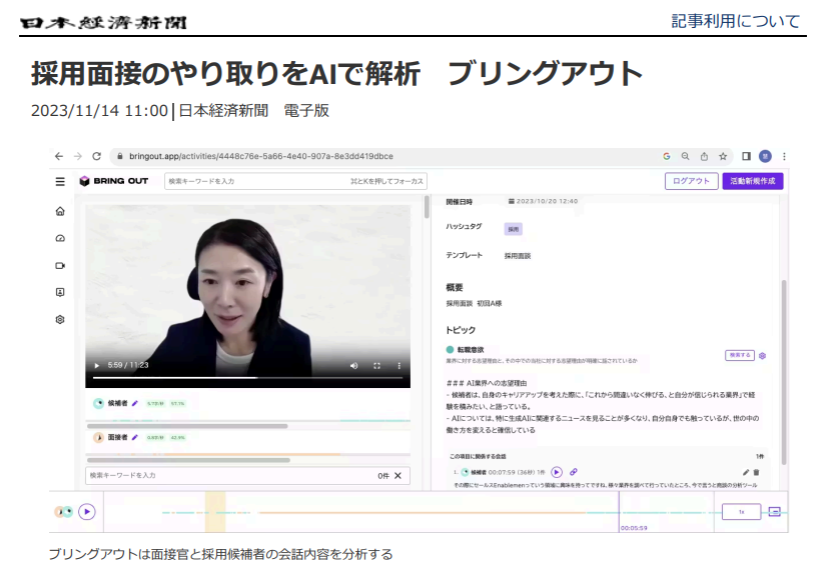Image resolution: width=831 pixels, height=582 pixels.
Task: Click the 採用面談 template value
Action: coord(517,256)
